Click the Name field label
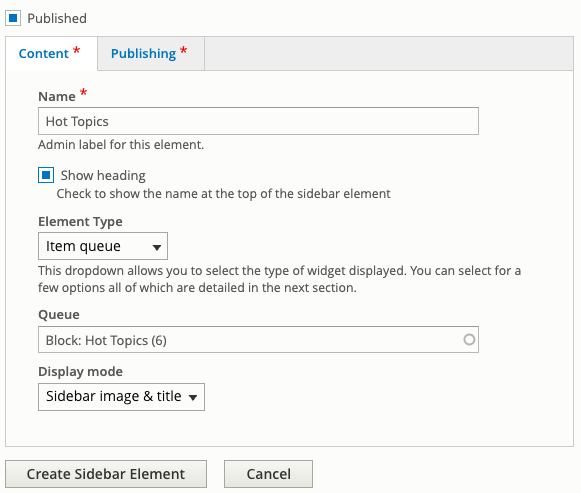This screenshot has height=493, width=581. [x=57, y=96]
